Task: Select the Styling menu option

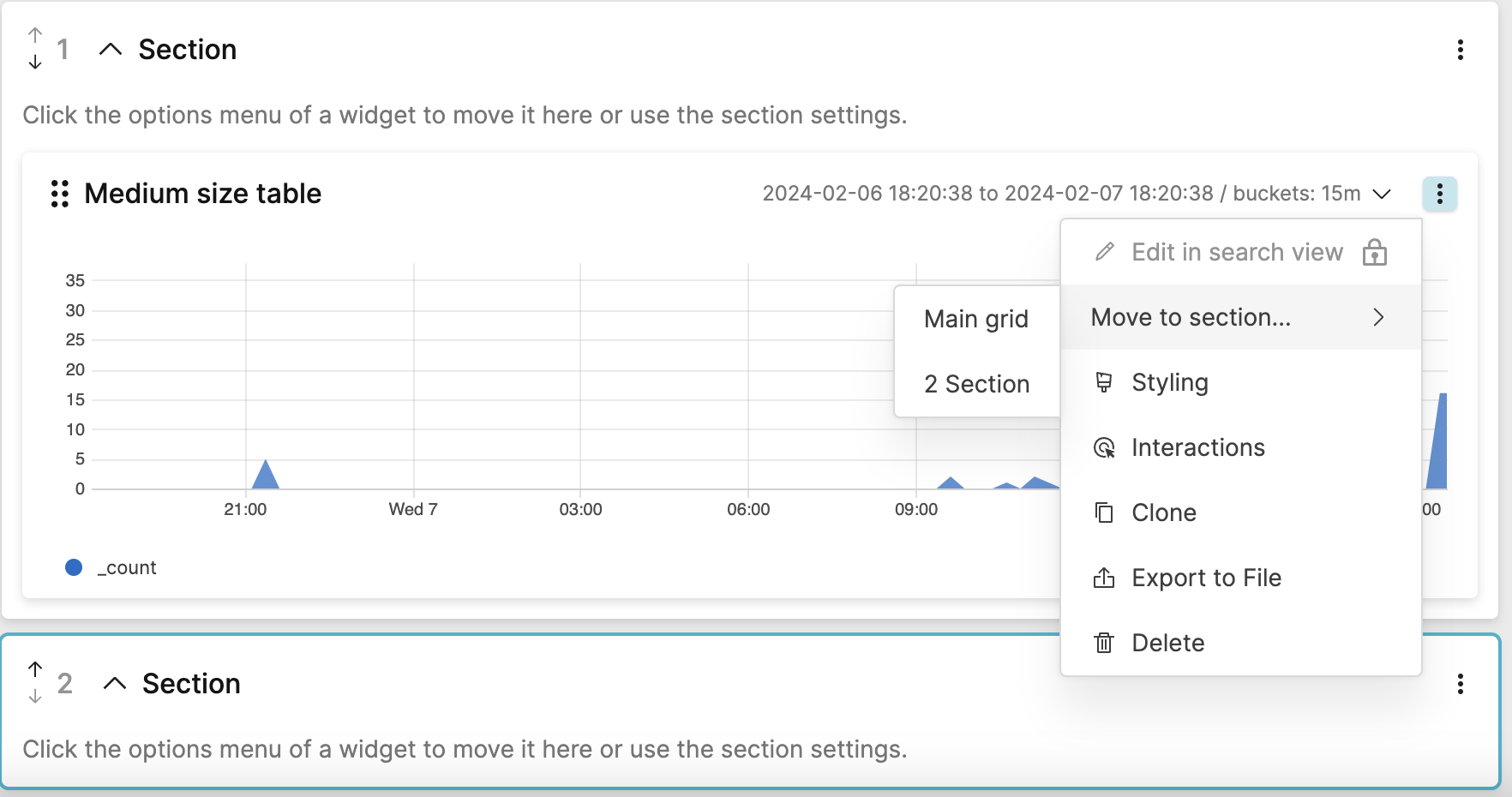Action: pyautogui.click(x=1170, y=382)
